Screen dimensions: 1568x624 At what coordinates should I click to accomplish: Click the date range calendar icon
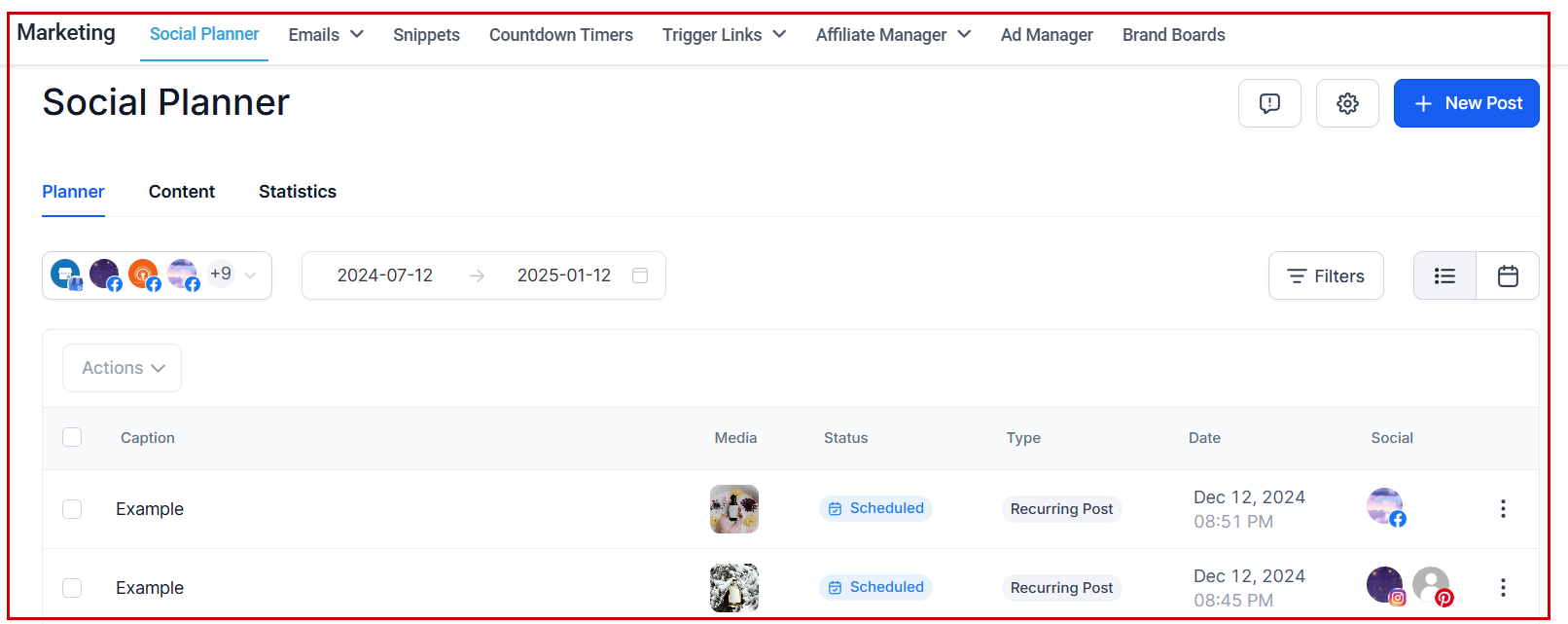pos(640,275)
